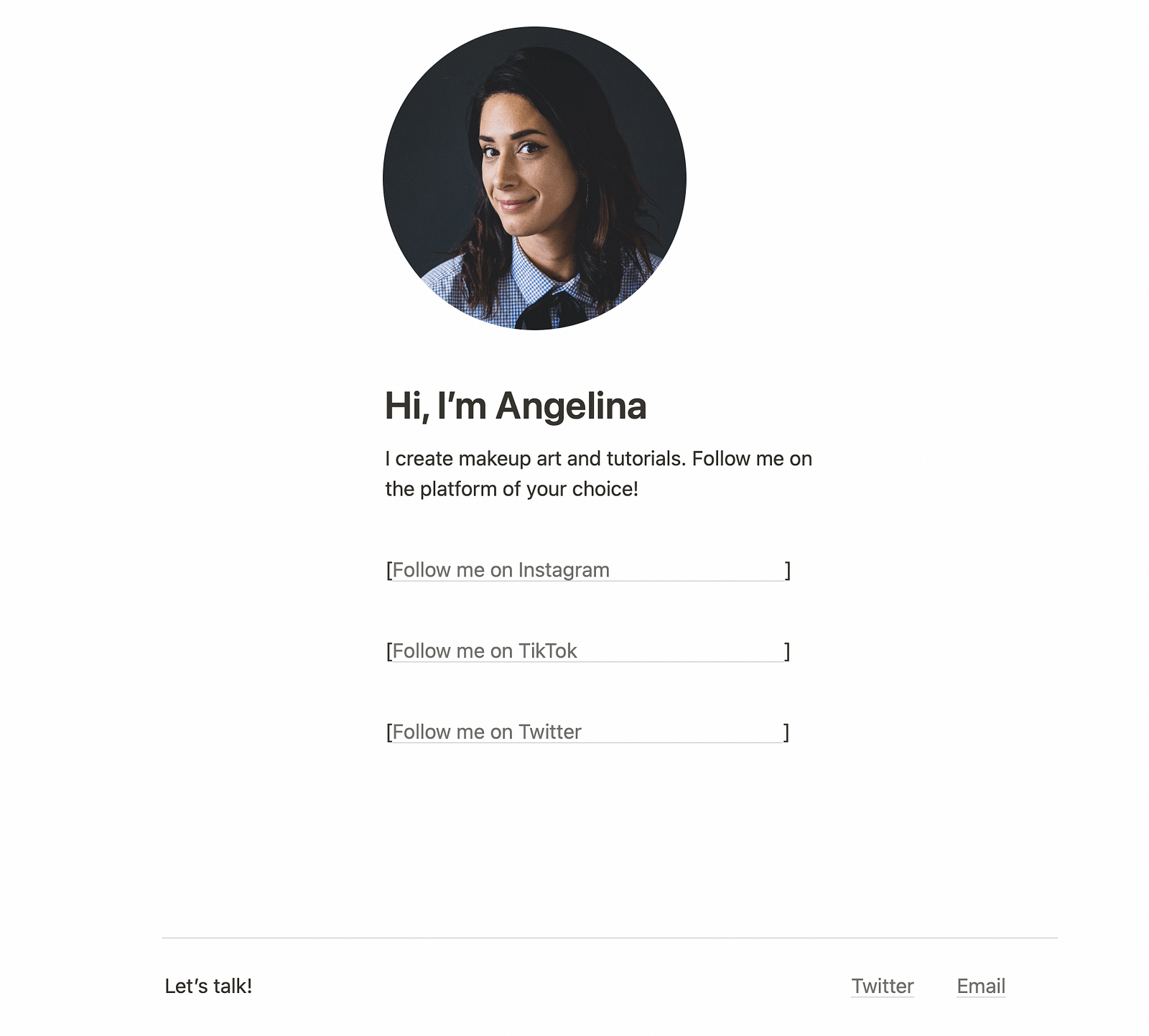1149x1036 pixels.
Task: Click the closing bracket after the Instagram link
Action: pos(788,570)
